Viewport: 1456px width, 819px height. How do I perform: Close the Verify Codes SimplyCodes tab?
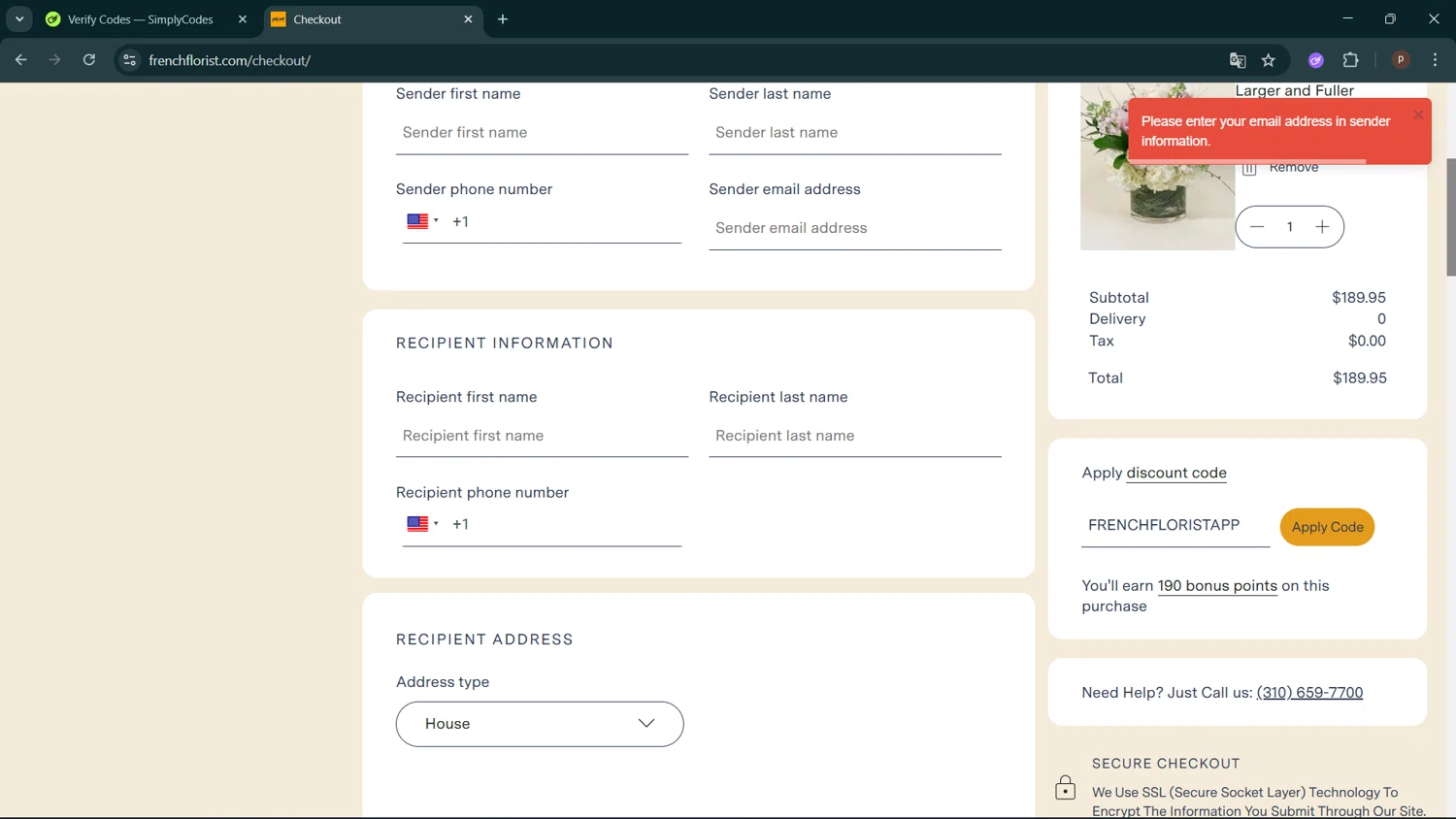point(243,19)
